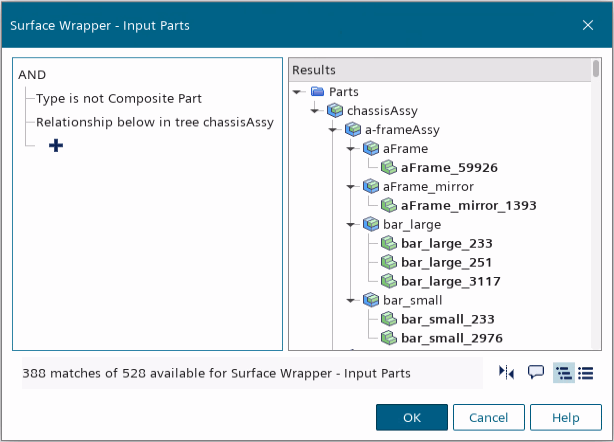The width and height of the screenshot is (614, 442).
Task: Click the Results panel vertical scrollbar
Action: (596, 71)
